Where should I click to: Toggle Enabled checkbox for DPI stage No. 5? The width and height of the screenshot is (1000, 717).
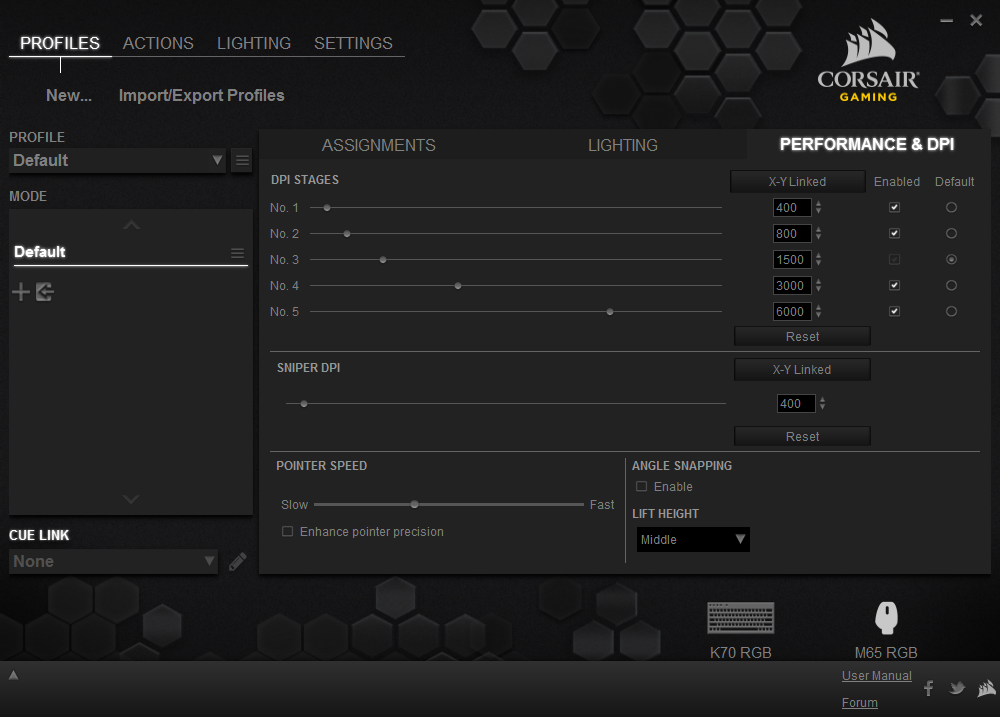[x=894, y=311]
